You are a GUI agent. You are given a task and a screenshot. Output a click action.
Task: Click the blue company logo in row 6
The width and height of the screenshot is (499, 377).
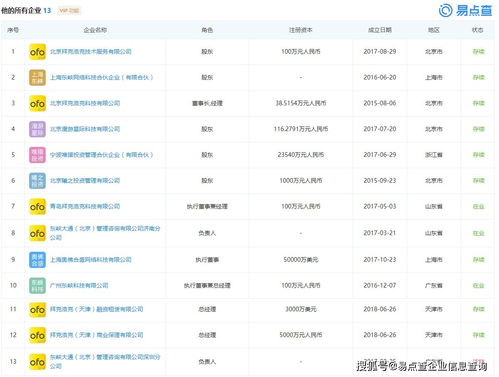(x=37, y=181)
